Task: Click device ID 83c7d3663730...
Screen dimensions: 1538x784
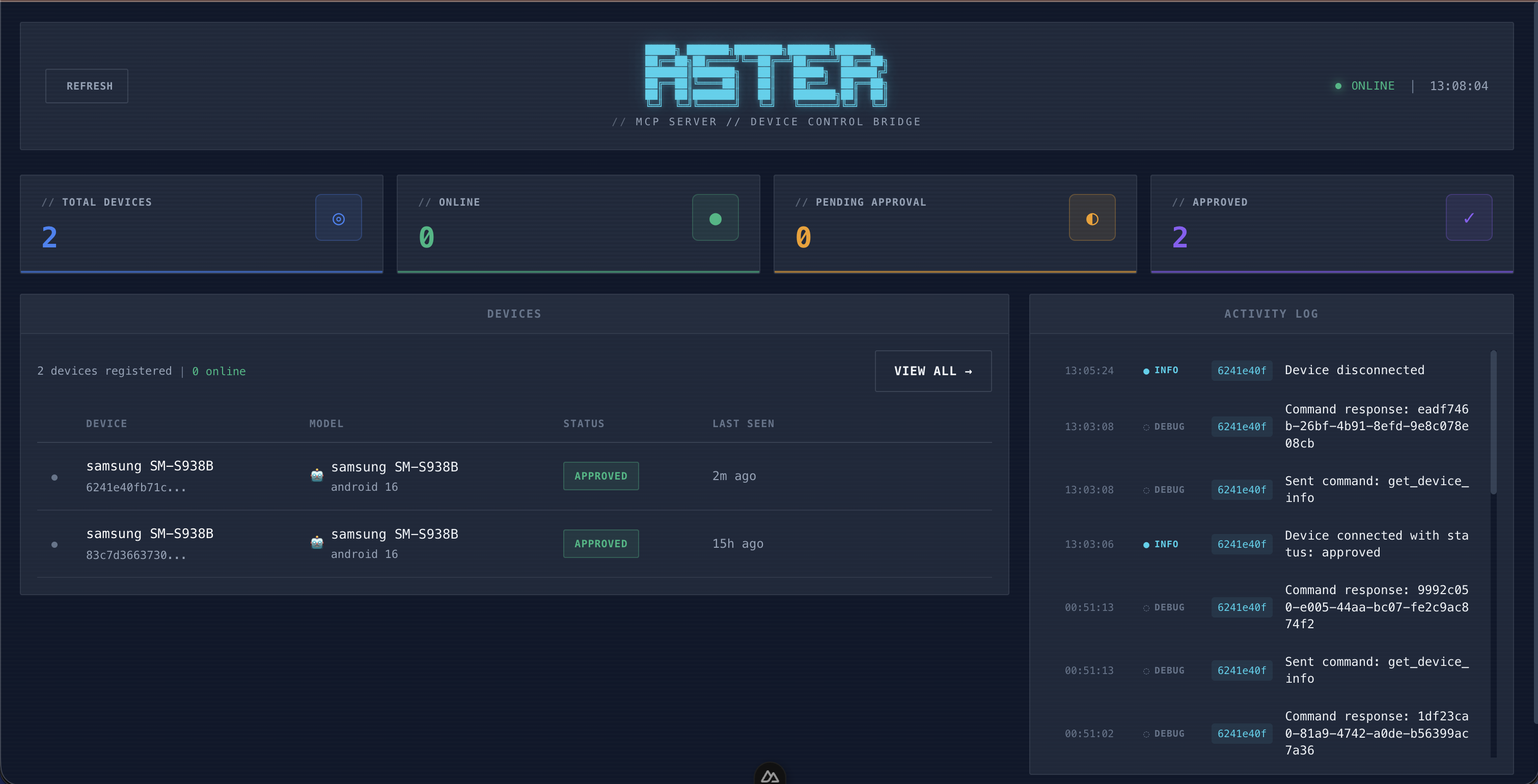Action: 135,555
